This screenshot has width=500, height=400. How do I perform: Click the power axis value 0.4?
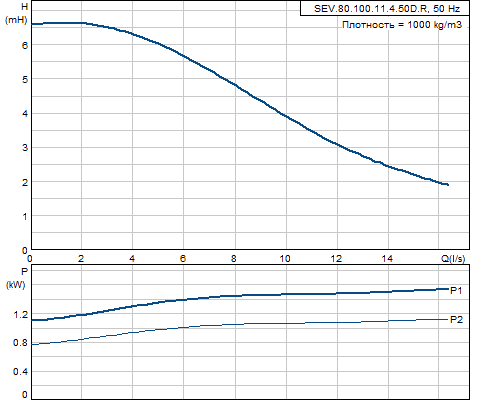[21, 371]
